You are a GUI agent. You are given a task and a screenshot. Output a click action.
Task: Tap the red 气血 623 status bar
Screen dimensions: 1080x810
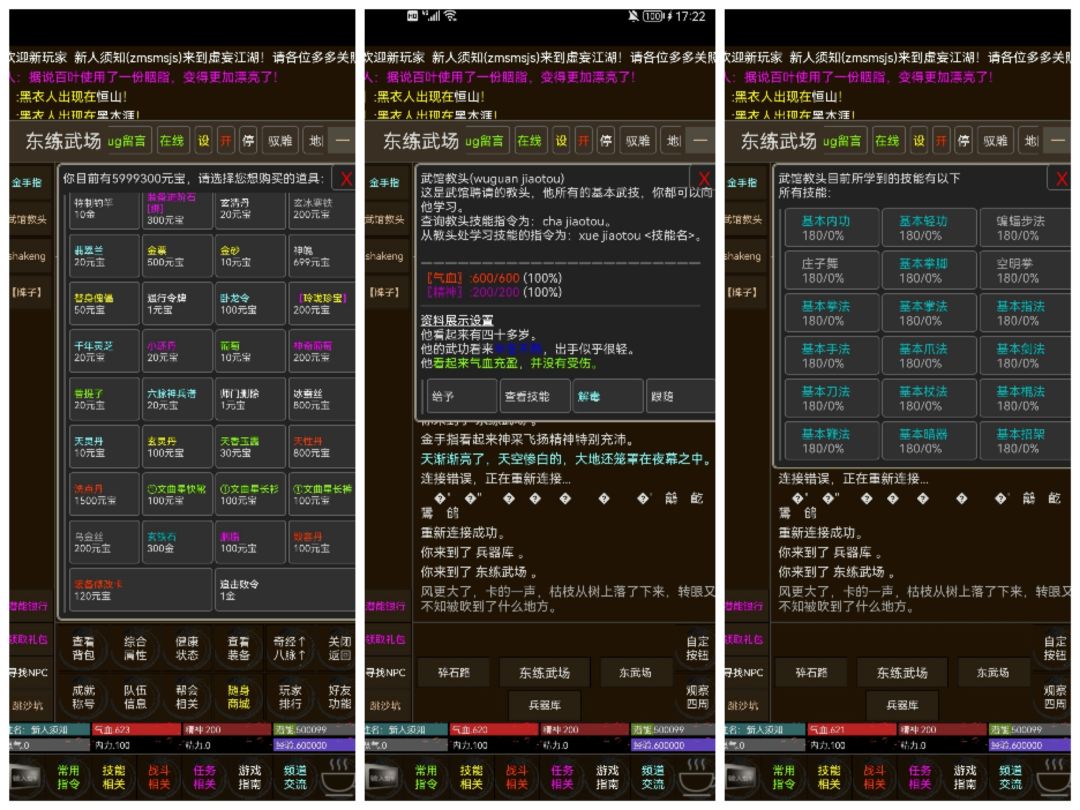[135, 729]
